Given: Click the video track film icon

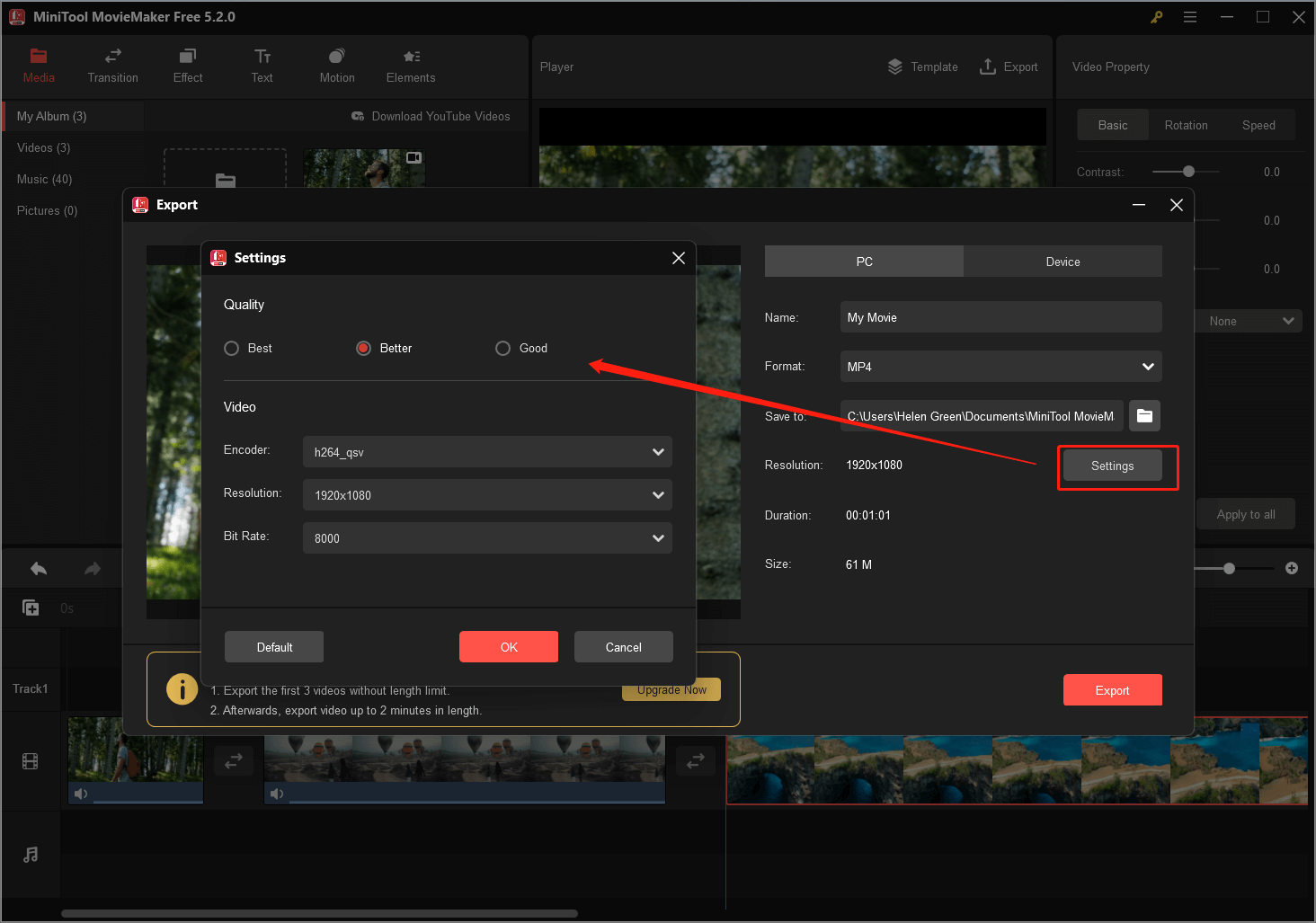Looking at the screenshot, I should 31,762.
